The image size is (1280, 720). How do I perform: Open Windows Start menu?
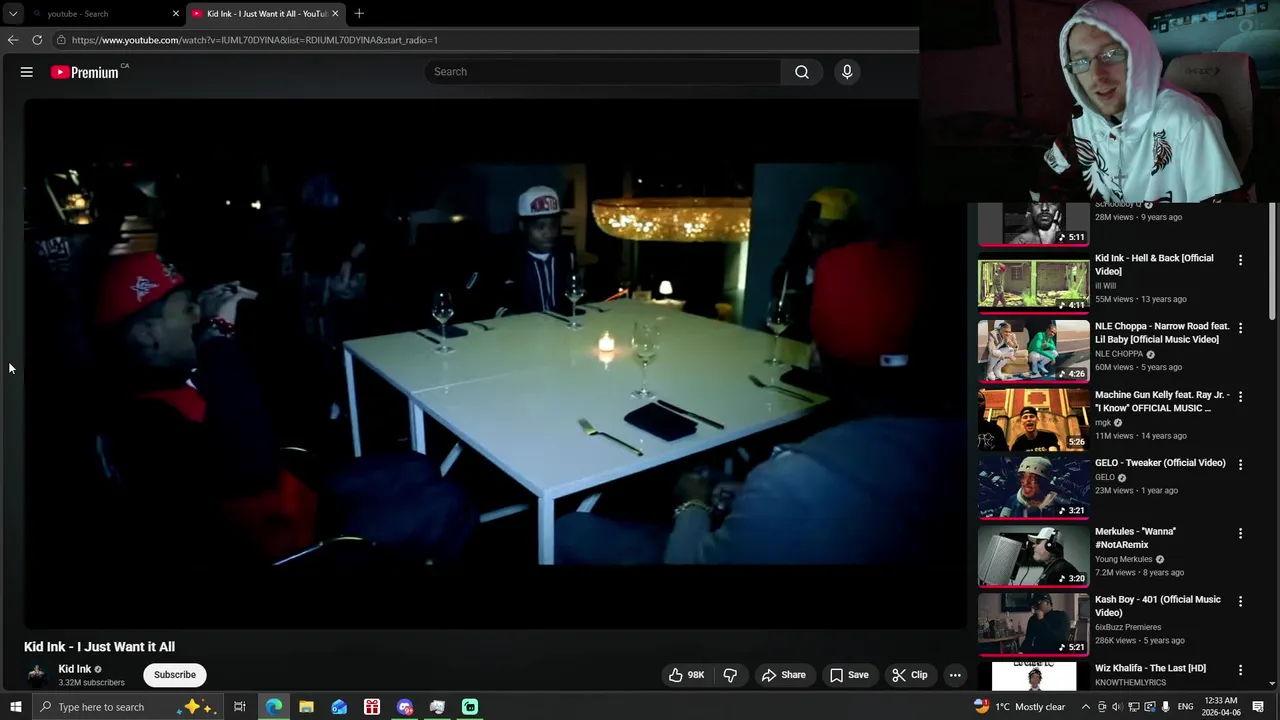pos(15,707)
